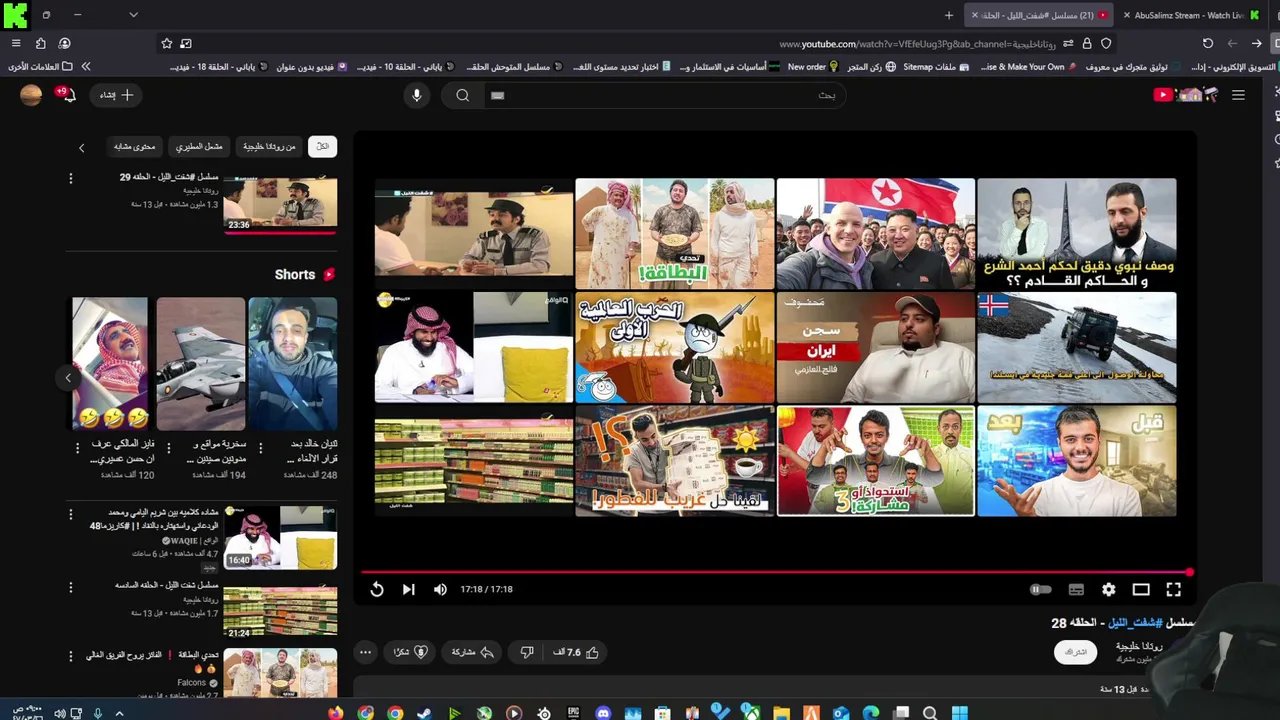The width and height of the screenshot is (1280, 720).
Task: Open New order bookmark
Action: click(812, 67)
